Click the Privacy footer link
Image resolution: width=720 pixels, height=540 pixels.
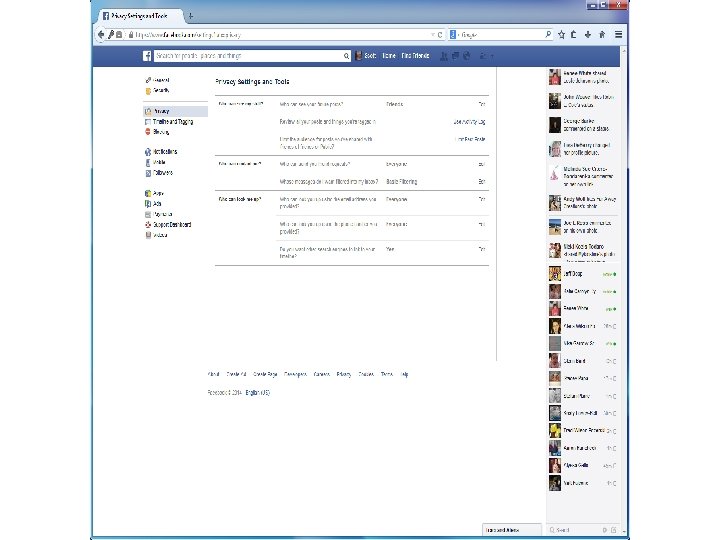click(x=344, y=374)
